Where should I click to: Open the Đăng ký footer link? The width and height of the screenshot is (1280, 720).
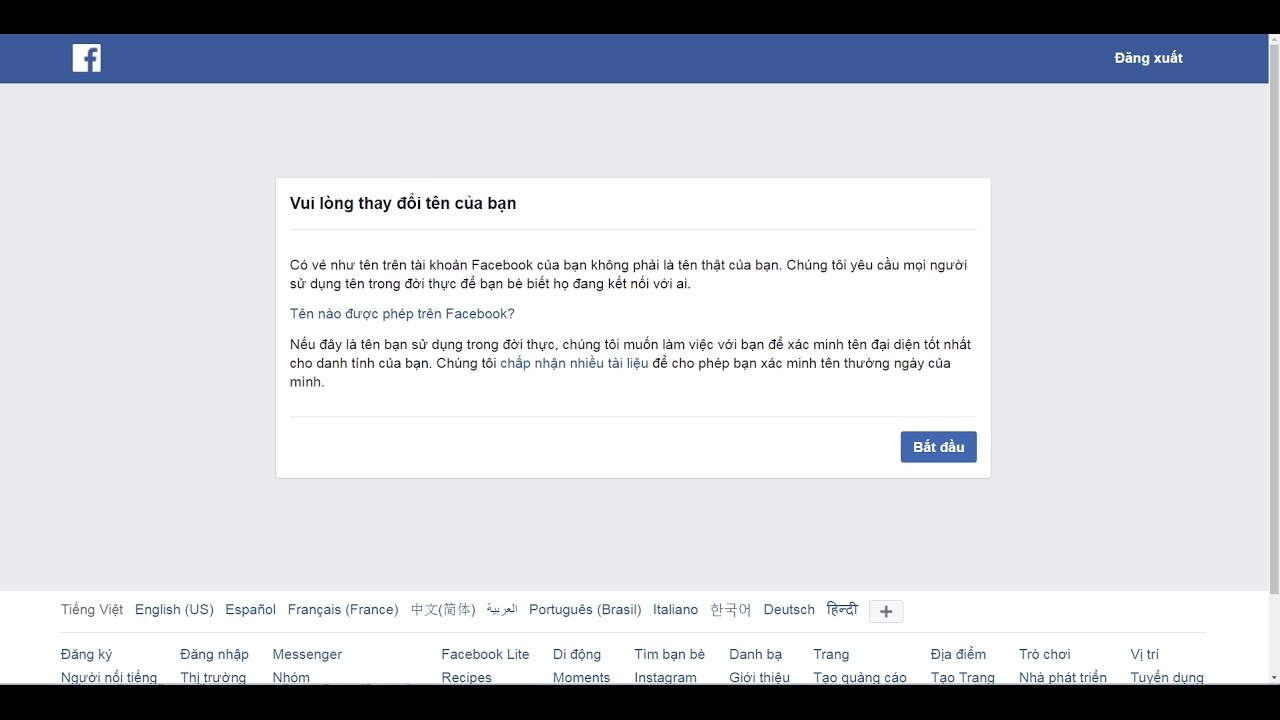click(x=86, y=654)
